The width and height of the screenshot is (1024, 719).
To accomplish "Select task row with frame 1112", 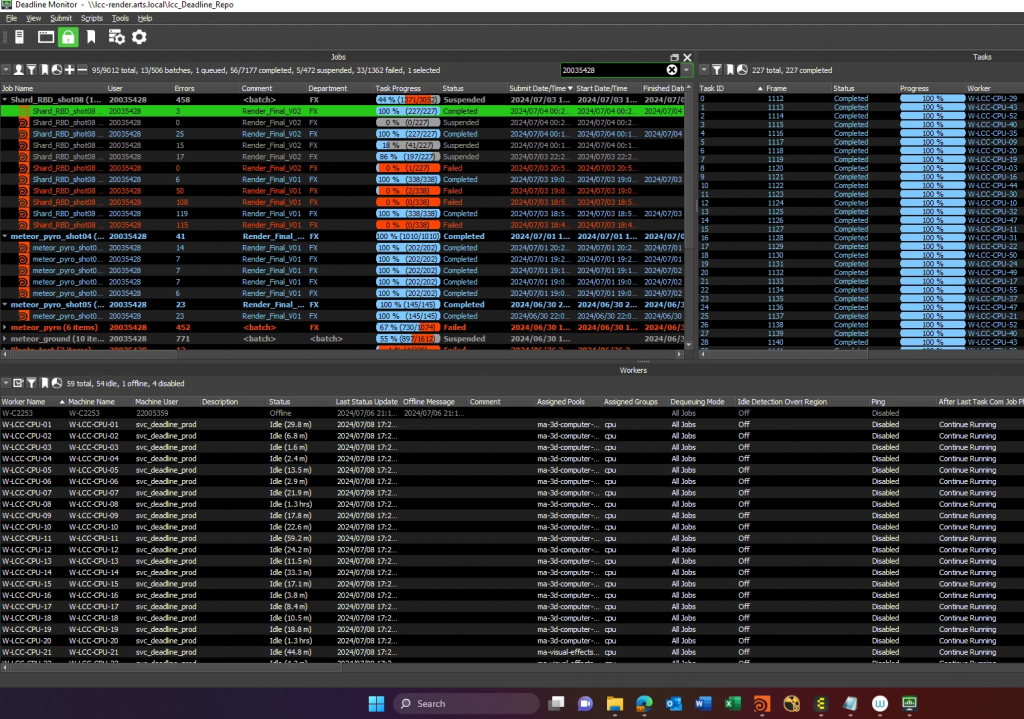I will [x=861, y=99].
